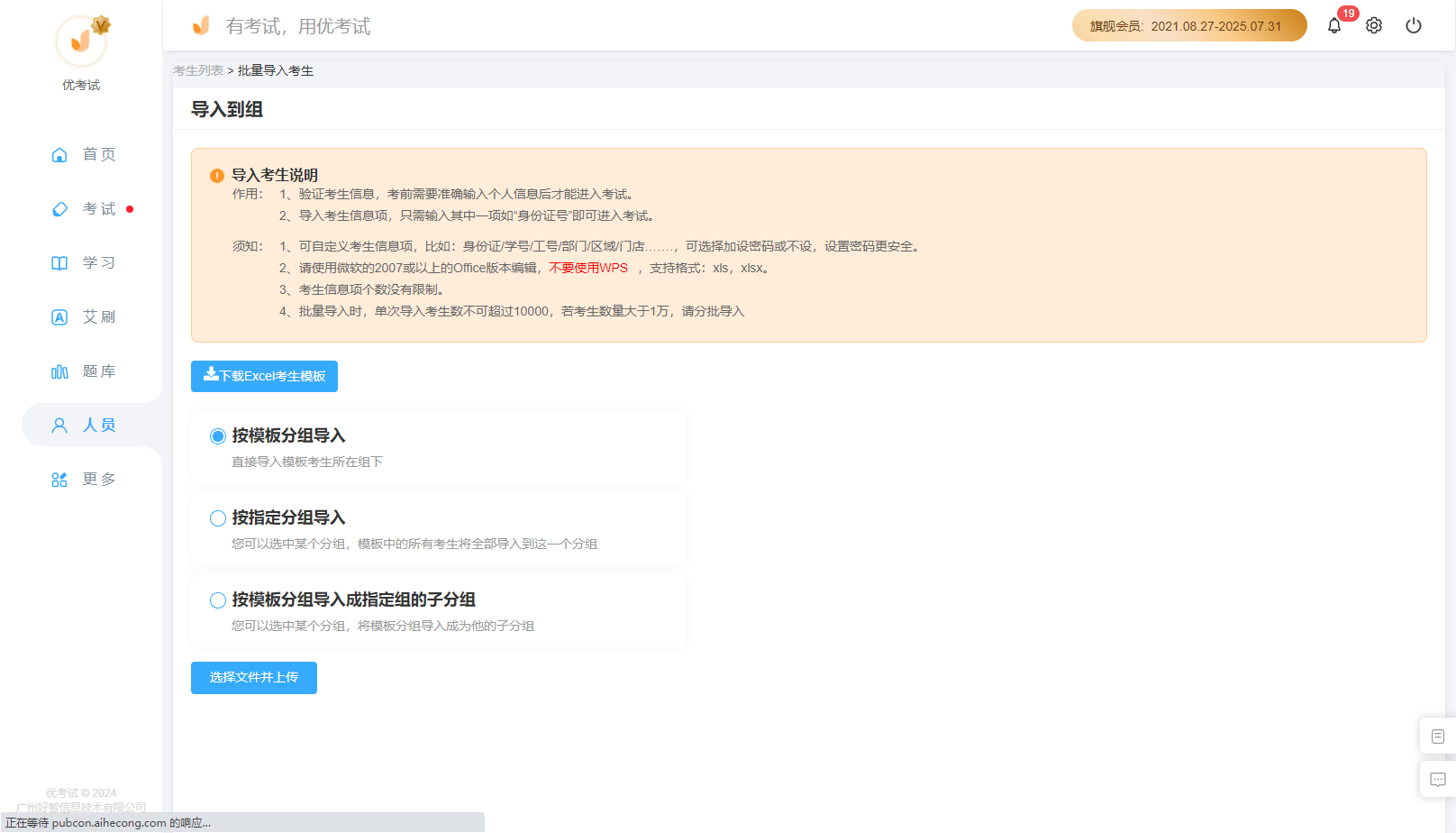The width and height of the screenshot is (1456, 833).
Task: Open the 更多 grid icon in the sidebar
Action: [59, 480]
